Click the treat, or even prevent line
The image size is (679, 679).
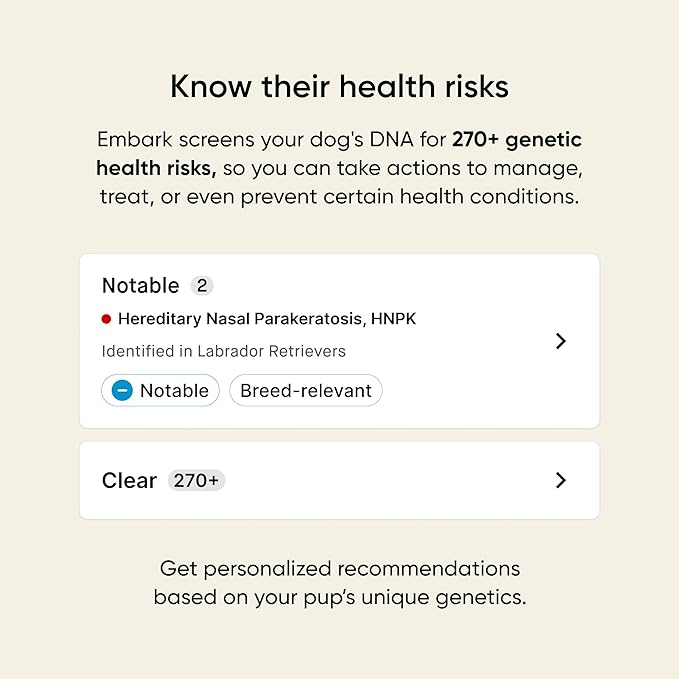coord(339,196)
